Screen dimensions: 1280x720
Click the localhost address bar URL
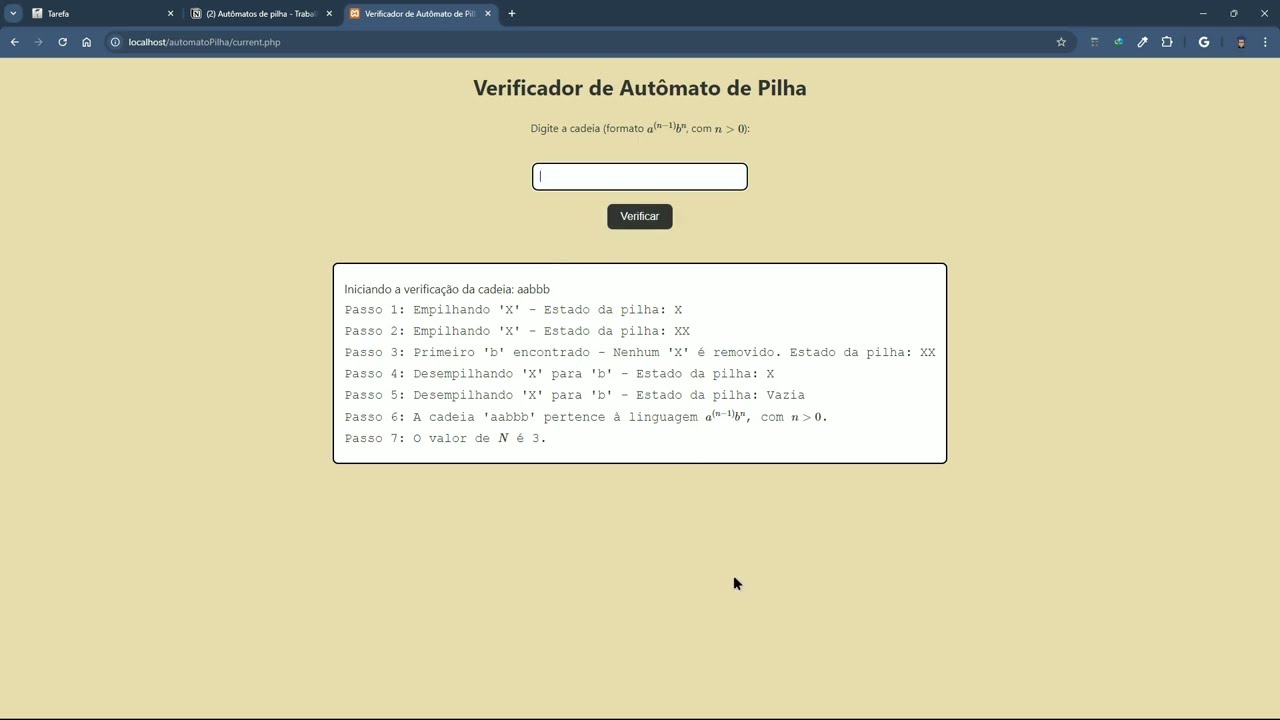[204, 42]
